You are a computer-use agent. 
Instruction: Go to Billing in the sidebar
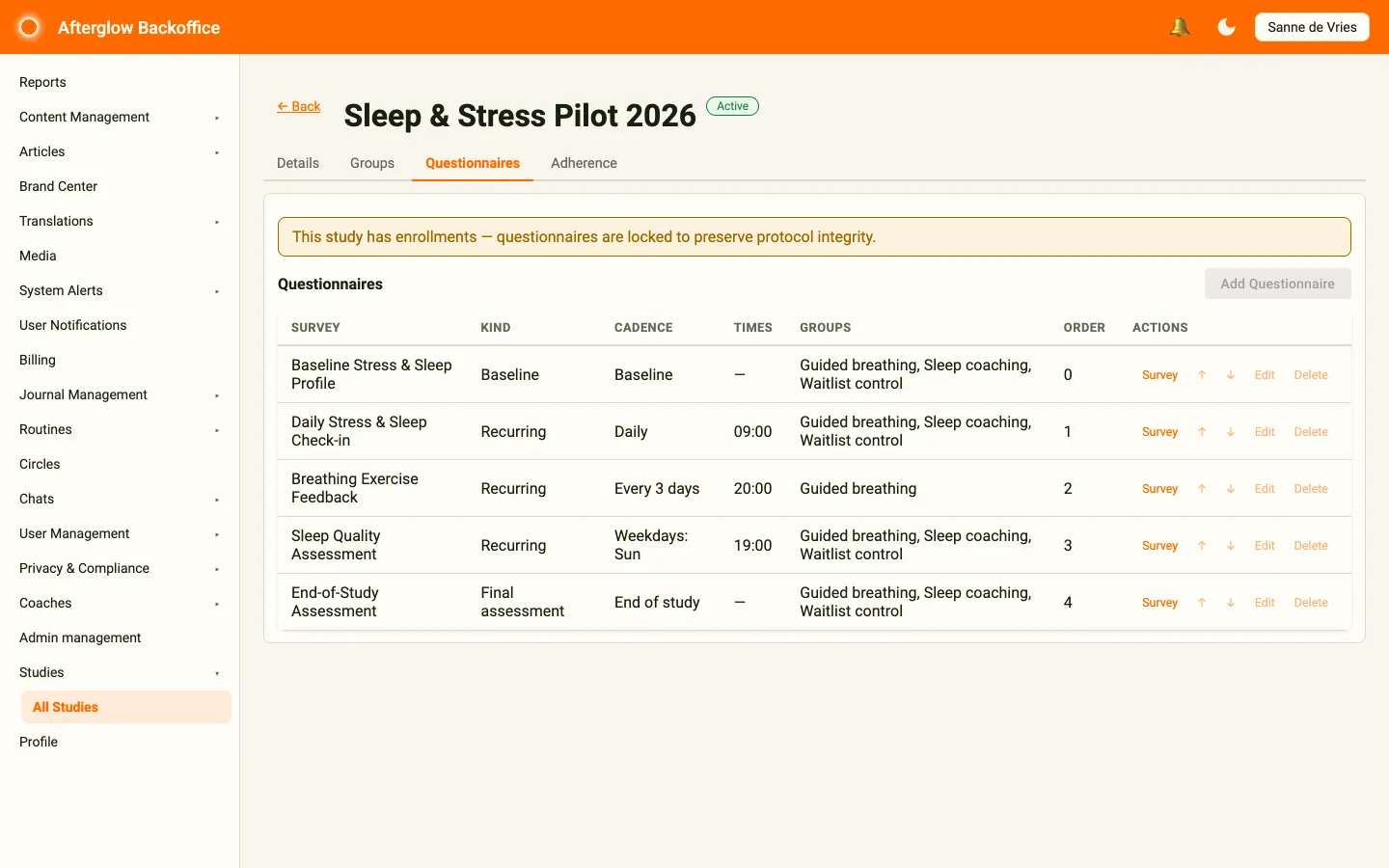point(120,361)
